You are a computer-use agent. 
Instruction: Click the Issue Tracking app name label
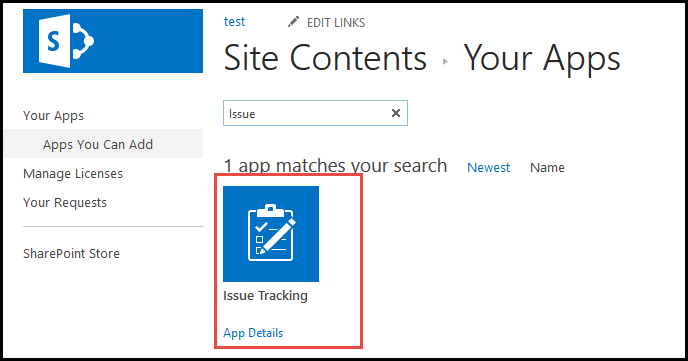click(x=265, y=296)
